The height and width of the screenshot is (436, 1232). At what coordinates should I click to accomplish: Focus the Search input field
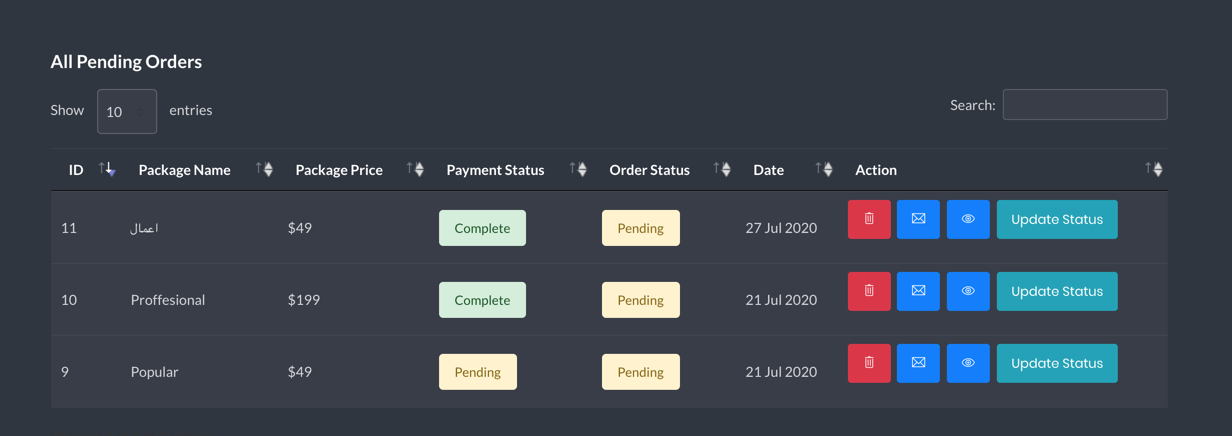pyautogui.click(x=1085, y=105)
